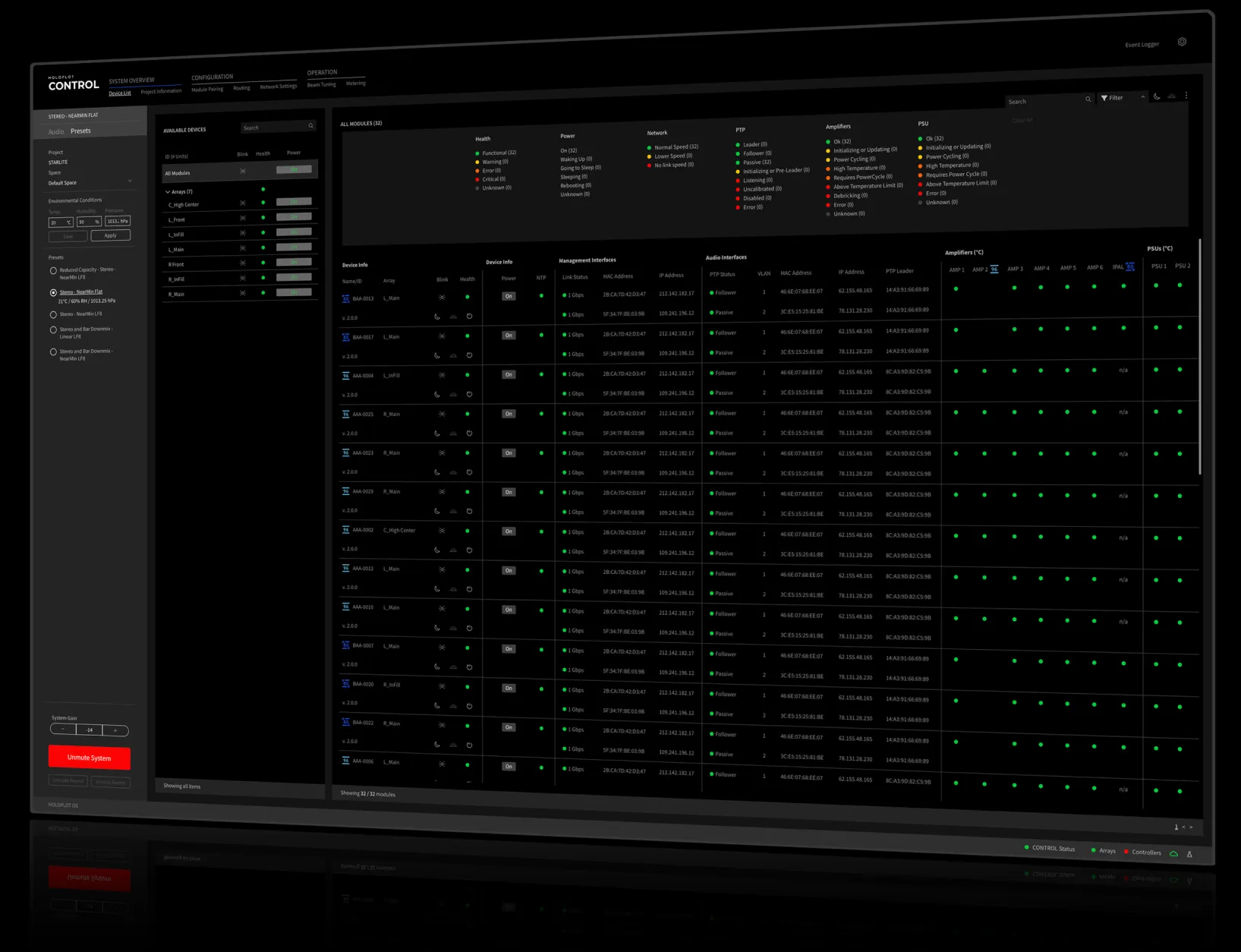Reboot module BAA-0017 with power icon

[x=469, y=355]
